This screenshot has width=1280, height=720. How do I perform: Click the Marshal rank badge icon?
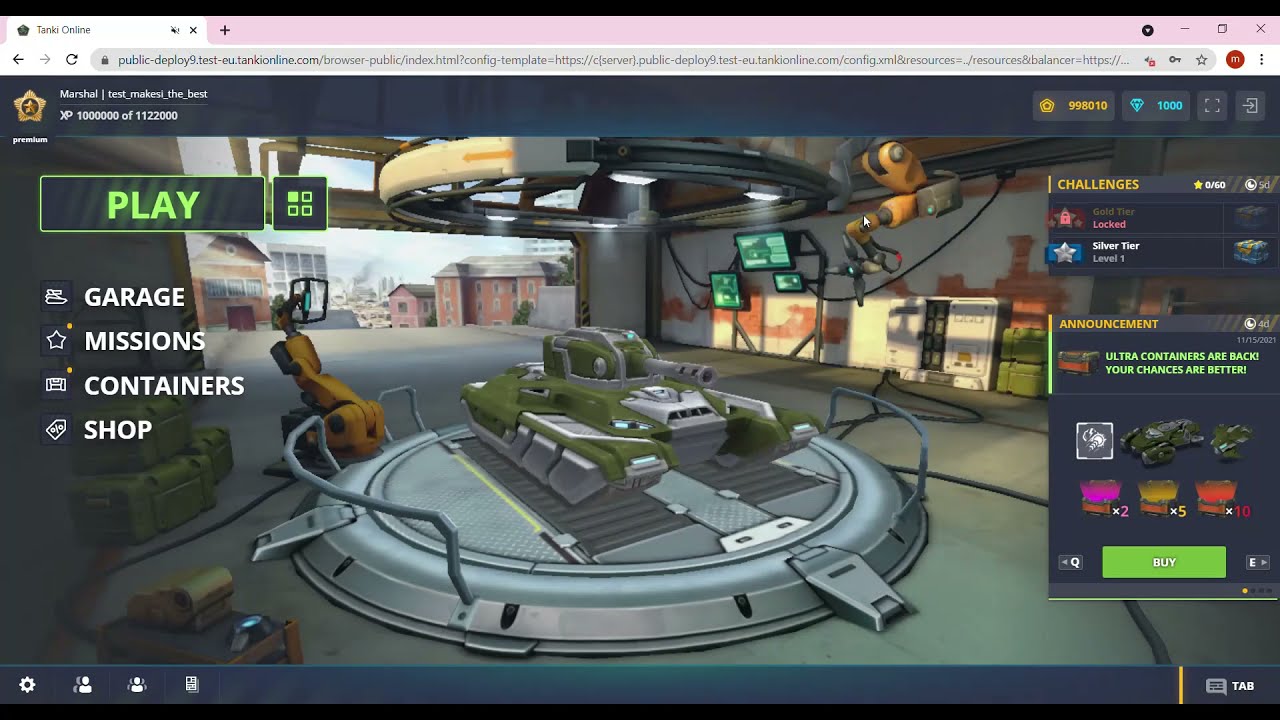tap(30, 106)
